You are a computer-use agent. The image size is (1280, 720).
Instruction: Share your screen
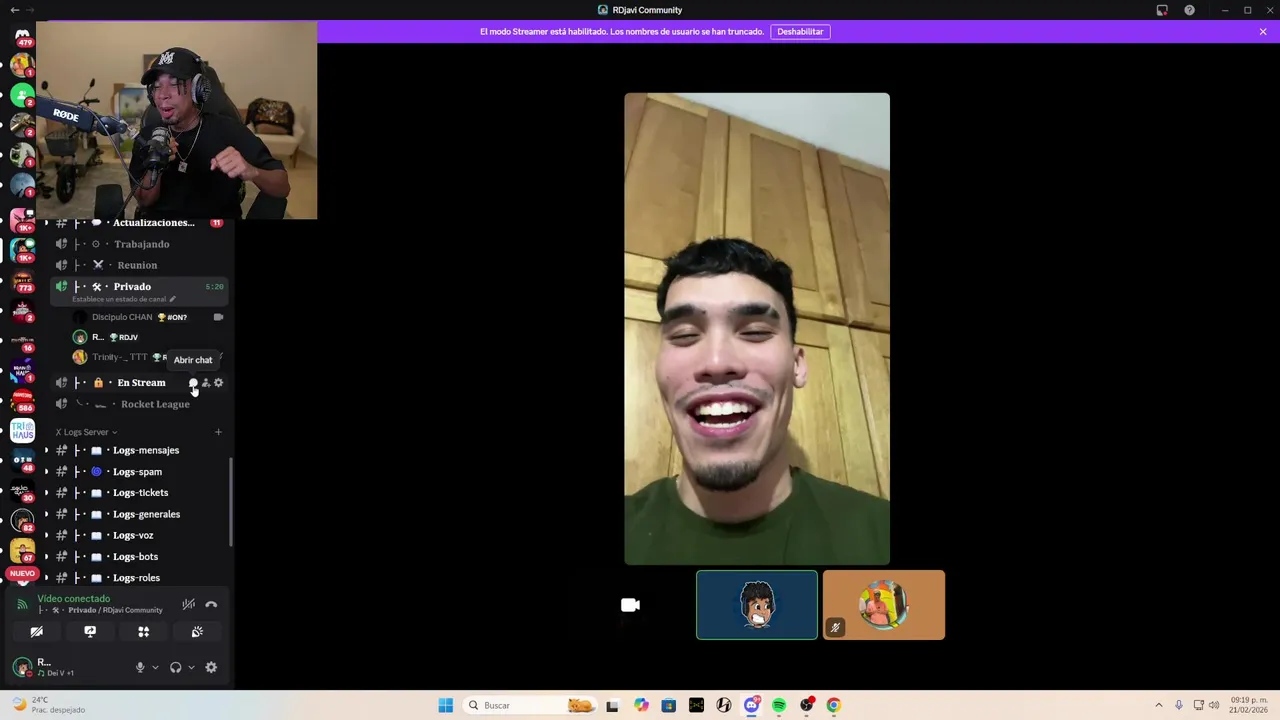pos(90,632)
